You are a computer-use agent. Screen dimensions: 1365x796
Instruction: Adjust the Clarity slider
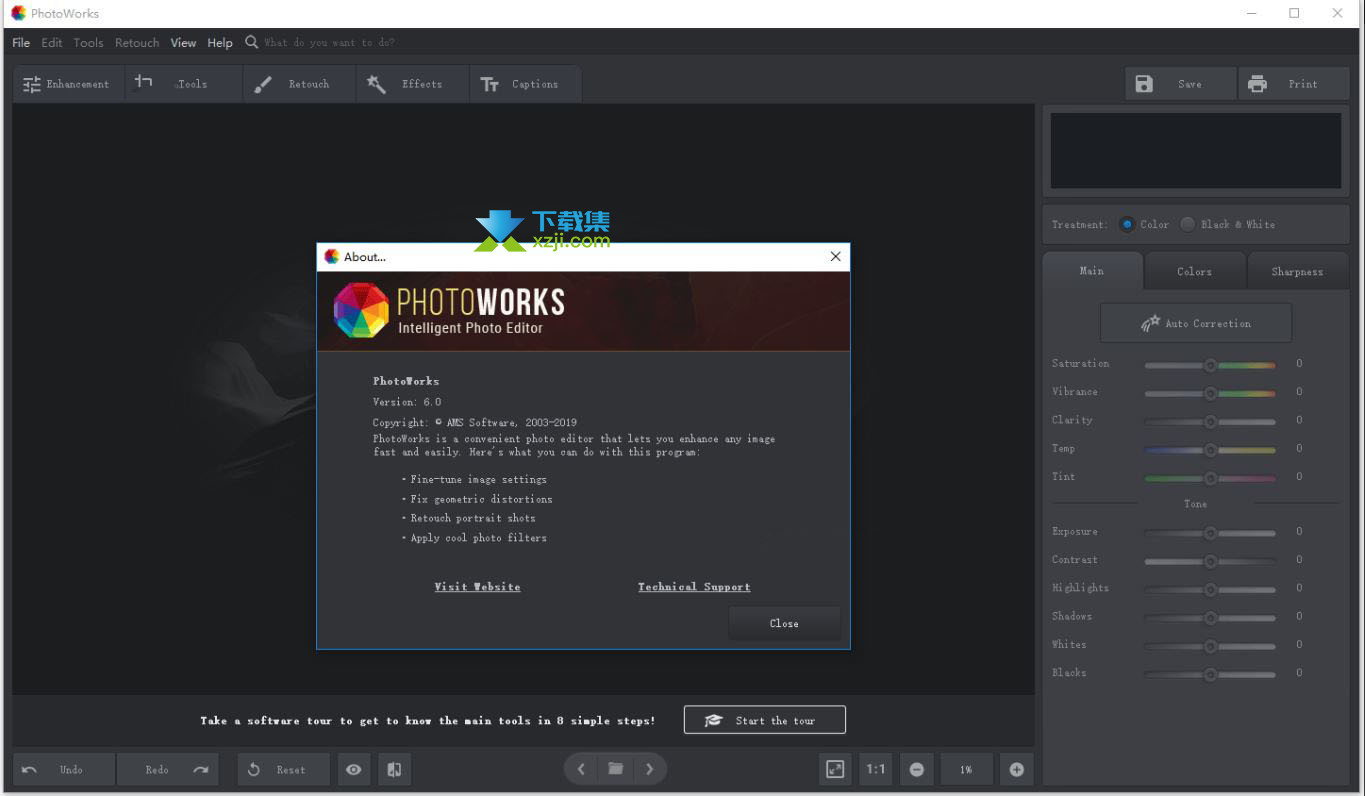point(1210,421)
